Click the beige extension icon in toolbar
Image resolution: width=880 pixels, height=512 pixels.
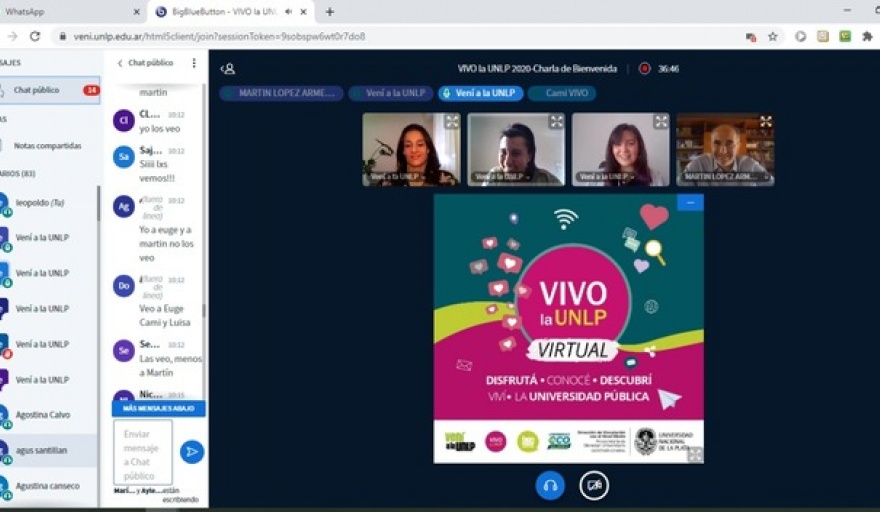coord(823,36)
